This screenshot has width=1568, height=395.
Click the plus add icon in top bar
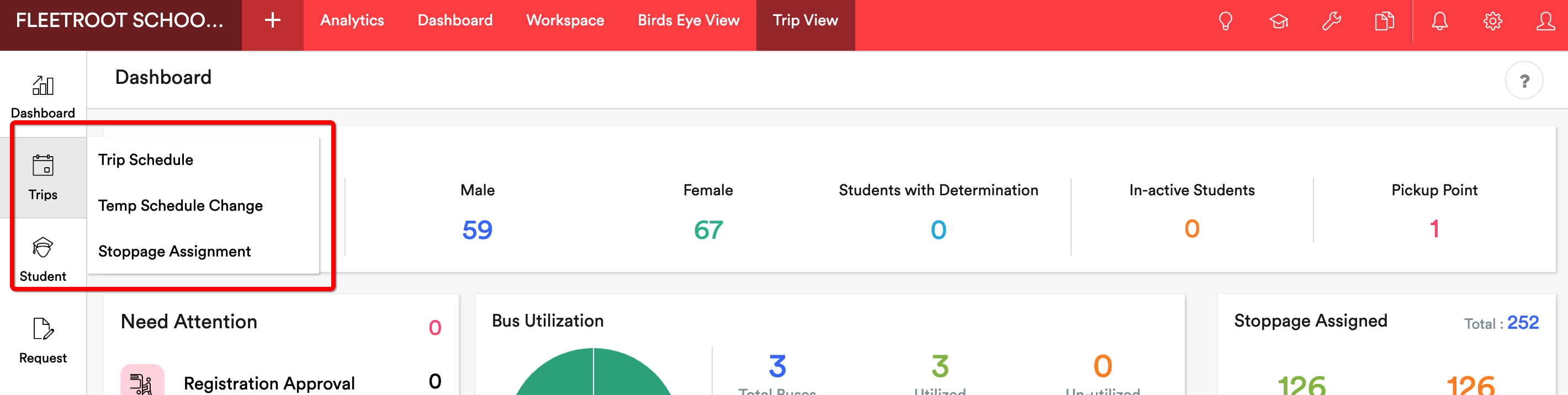[273, 21]
